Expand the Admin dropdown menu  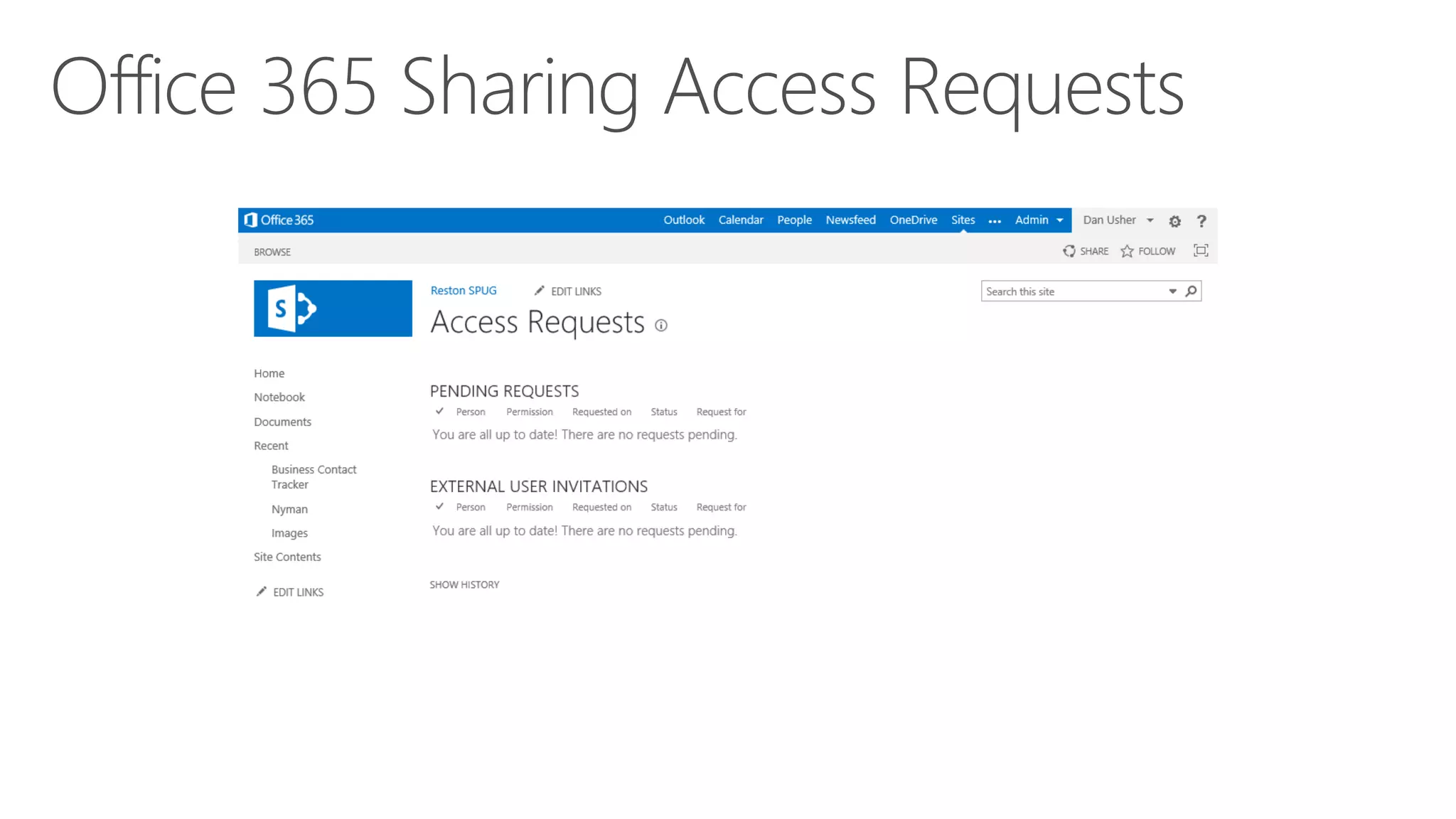tap(1039, 220)
